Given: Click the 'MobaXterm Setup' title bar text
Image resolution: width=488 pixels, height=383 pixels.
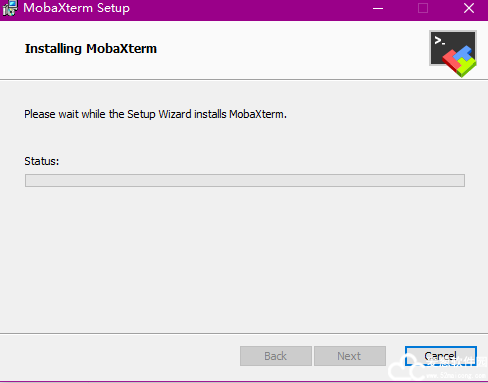Looking at the screenshot, I should tap(76, 8).
